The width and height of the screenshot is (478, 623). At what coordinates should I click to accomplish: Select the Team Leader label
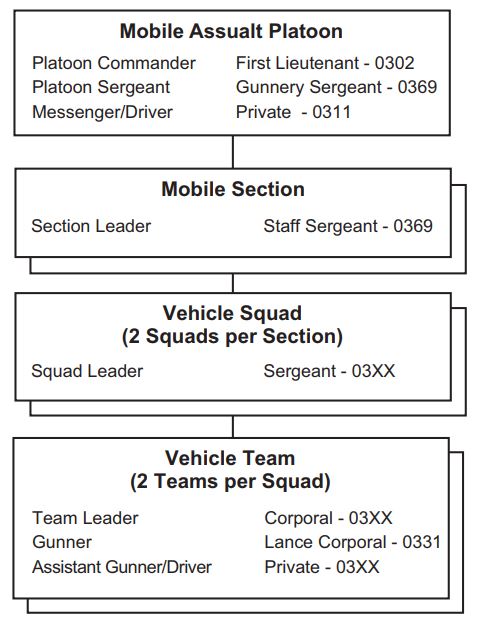coord(85,518)
